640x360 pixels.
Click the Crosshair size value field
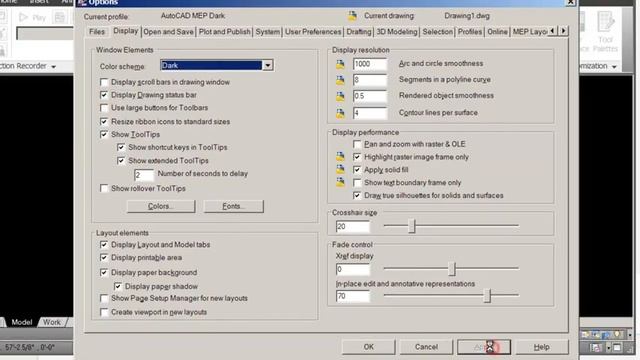point(353,227)
